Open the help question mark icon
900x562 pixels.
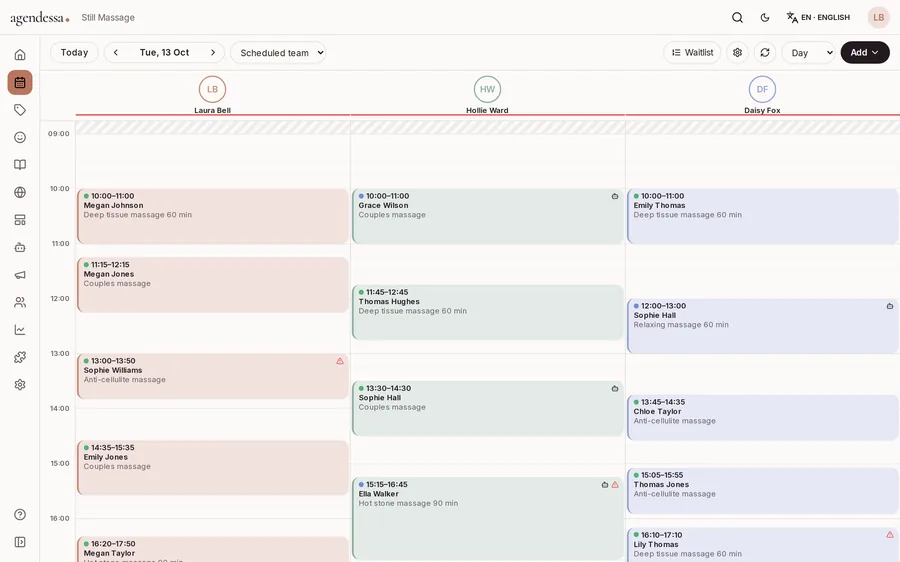(x=20, y=514)
